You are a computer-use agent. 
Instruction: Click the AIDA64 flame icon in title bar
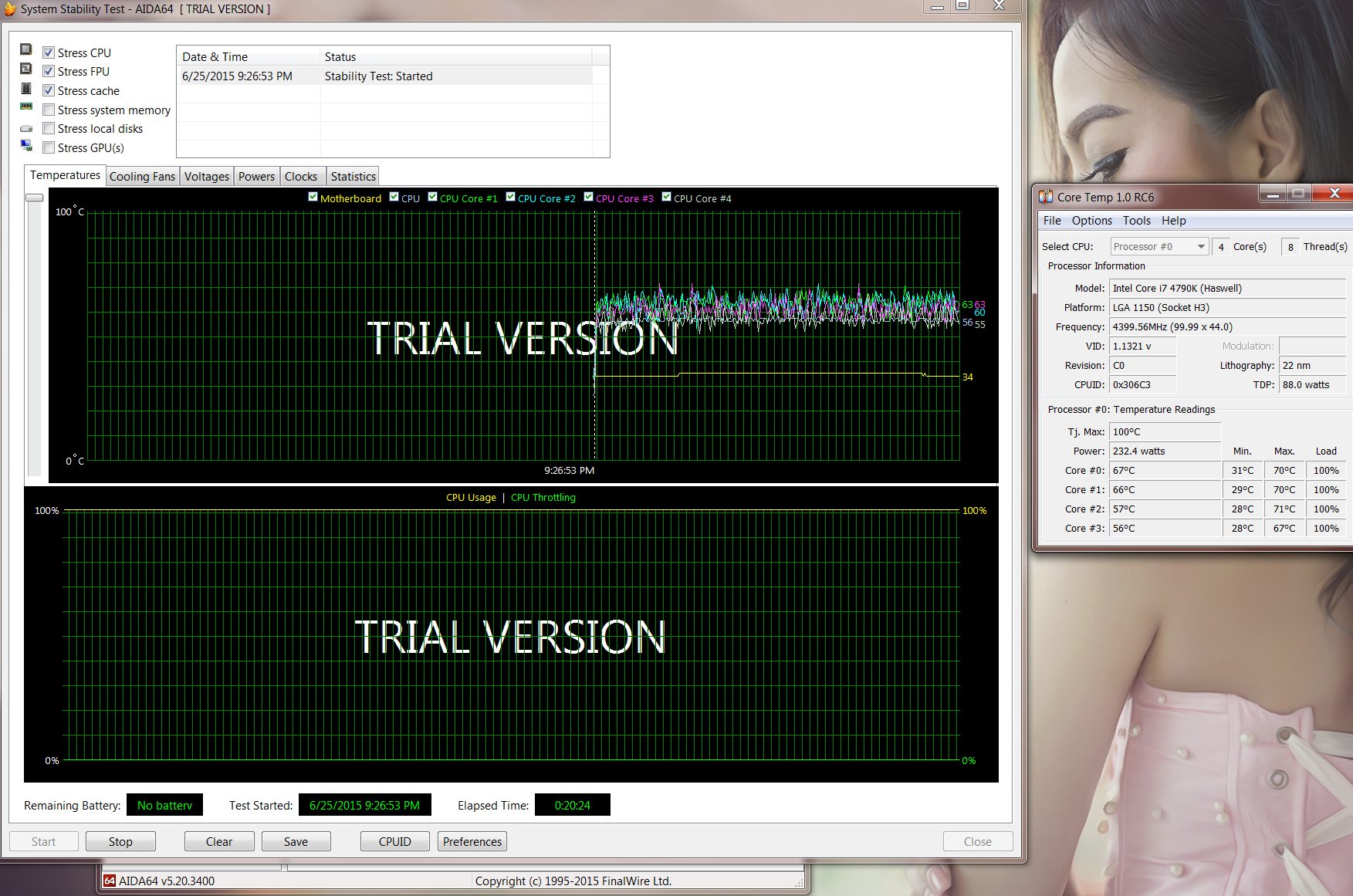9,8
